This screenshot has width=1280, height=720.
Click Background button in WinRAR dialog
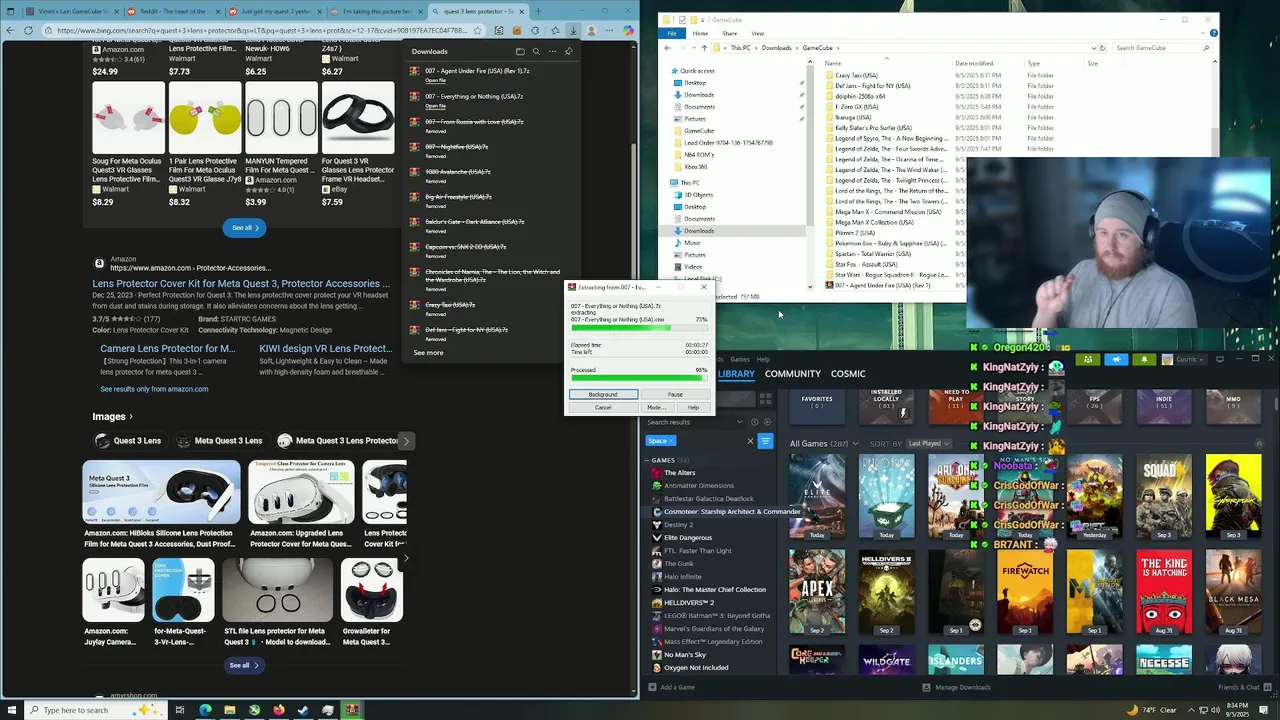pos(603,394)
